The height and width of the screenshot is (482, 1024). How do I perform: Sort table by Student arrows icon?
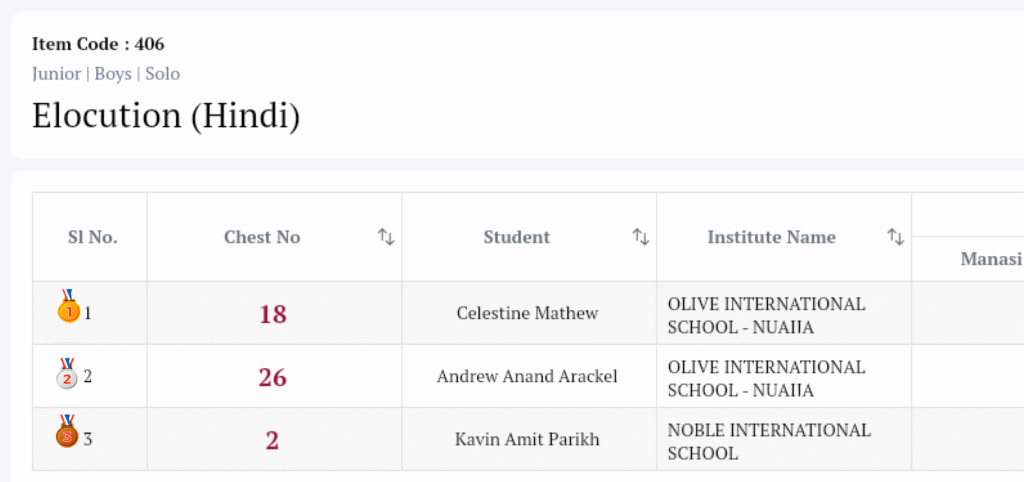point(641,237)
